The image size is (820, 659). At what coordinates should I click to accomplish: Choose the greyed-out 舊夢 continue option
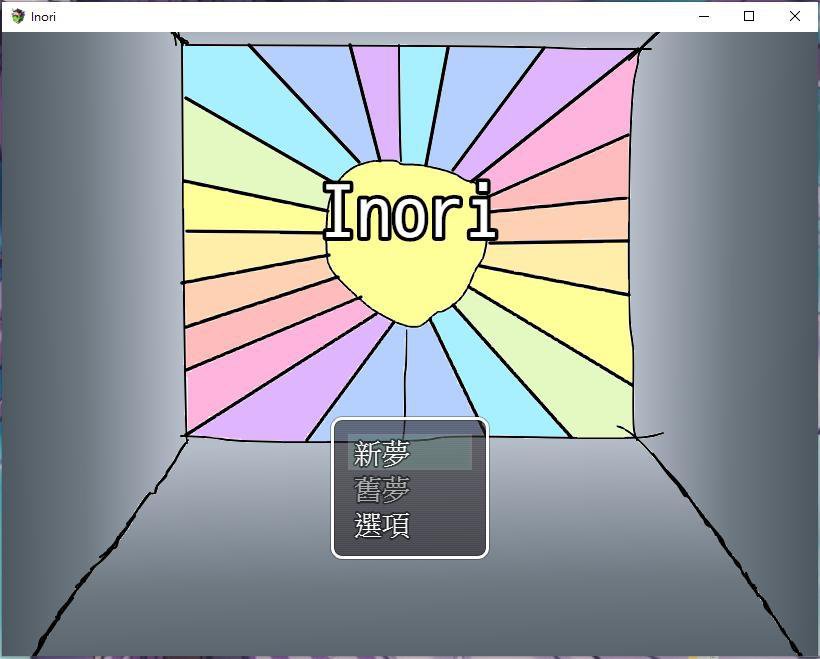click(x=410, y=488)
